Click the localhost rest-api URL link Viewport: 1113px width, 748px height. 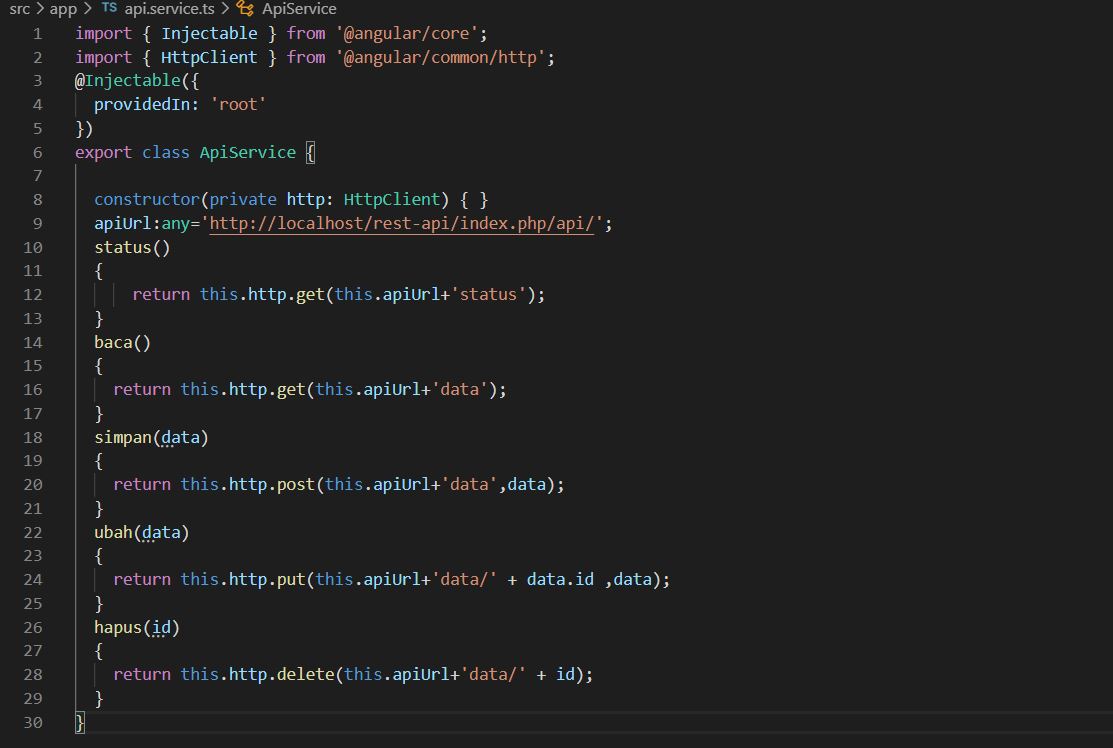point(401,224)
